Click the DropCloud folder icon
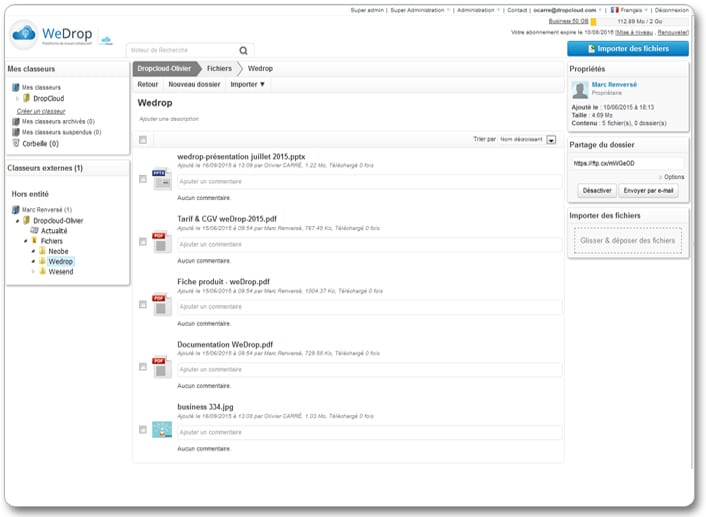Screen dimensions: 706x517 (27, 98)
